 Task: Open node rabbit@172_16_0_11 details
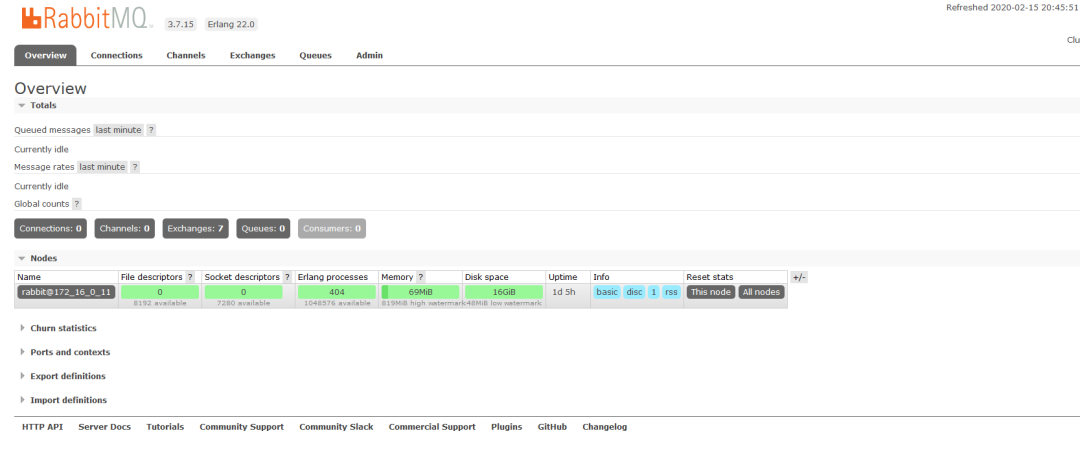[x=66, y=292]
